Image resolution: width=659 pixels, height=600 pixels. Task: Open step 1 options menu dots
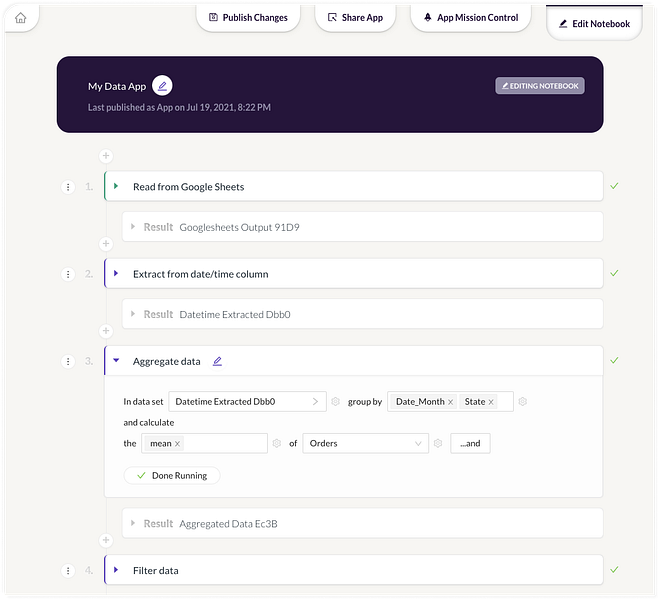tap(68, 187)
